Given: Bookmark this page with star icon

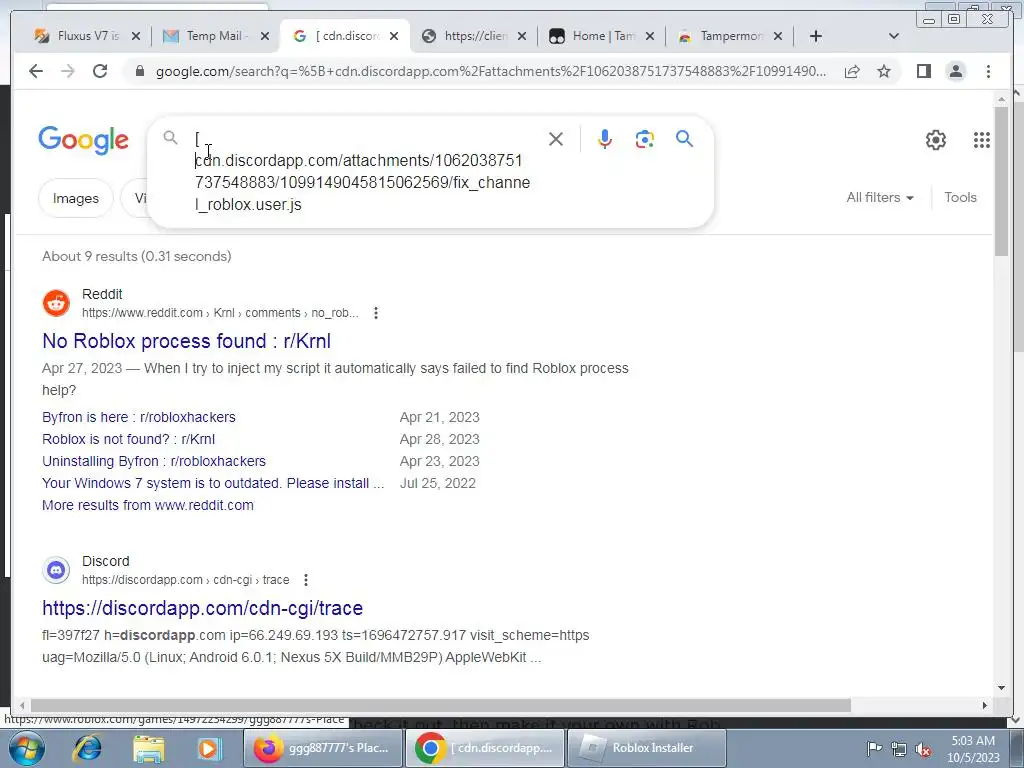Looking at the screenshot, I should point(884,71).
